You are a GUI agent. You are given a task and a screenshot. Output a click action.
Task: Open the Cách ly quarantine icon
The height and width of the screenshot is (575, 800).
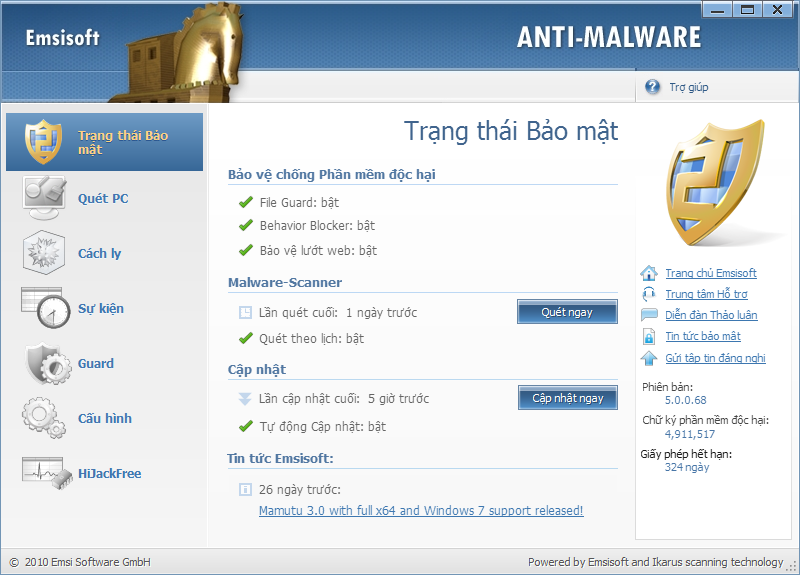44,253
